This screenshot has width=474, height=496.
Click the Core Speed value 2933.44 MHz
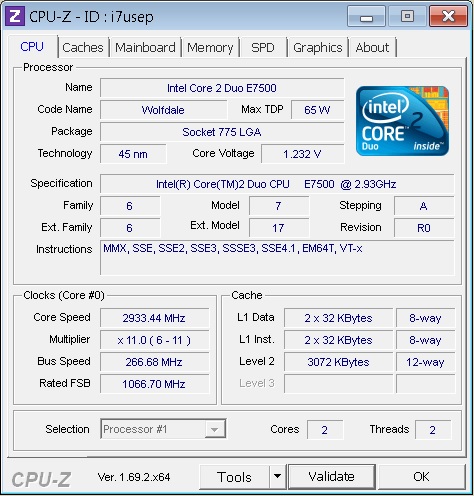click(x=154, y=318)
